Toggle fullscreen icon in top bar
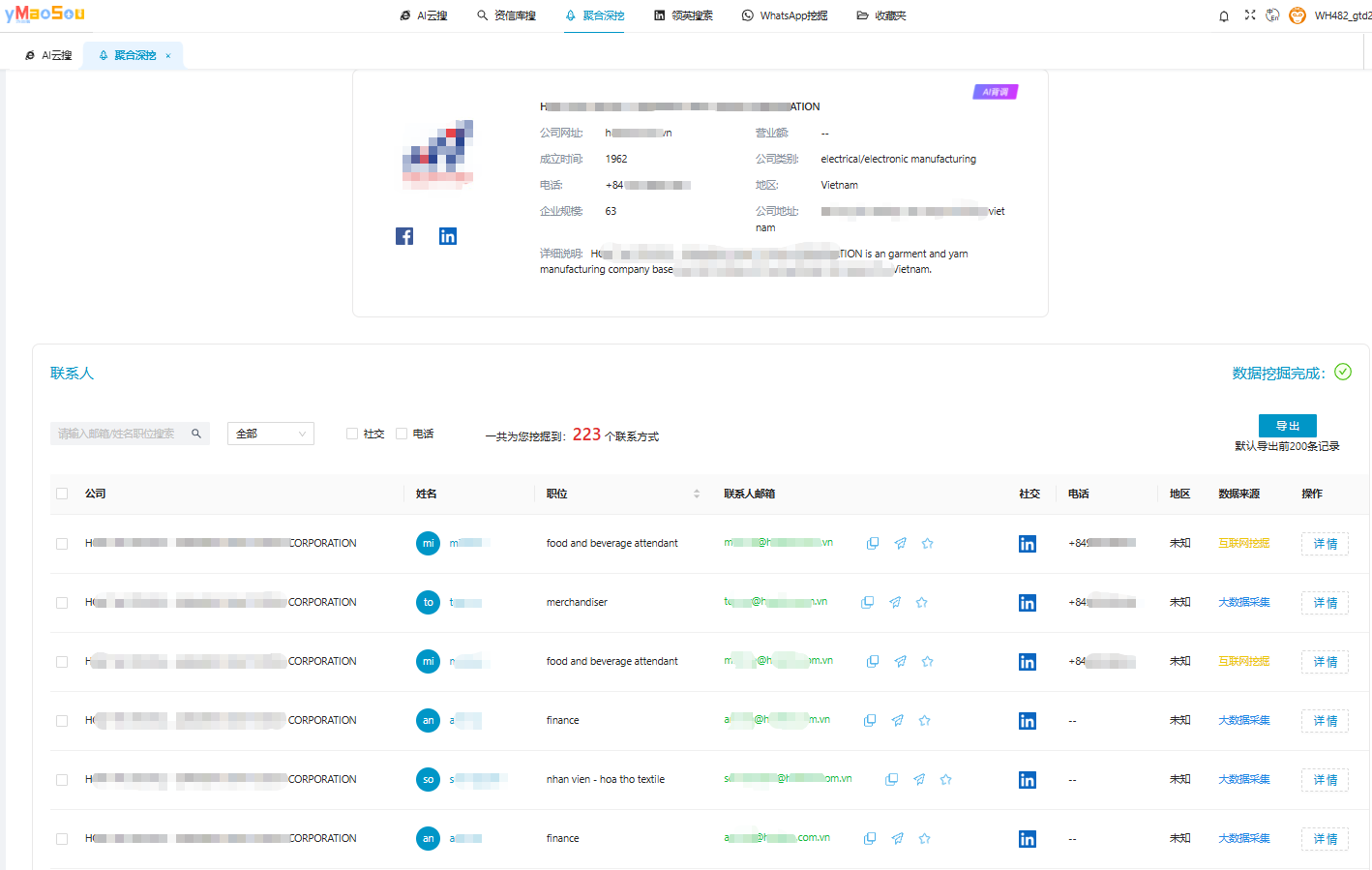Image resolution: width=1372 pixels, height=870 pixels. tap(1250, 15)
